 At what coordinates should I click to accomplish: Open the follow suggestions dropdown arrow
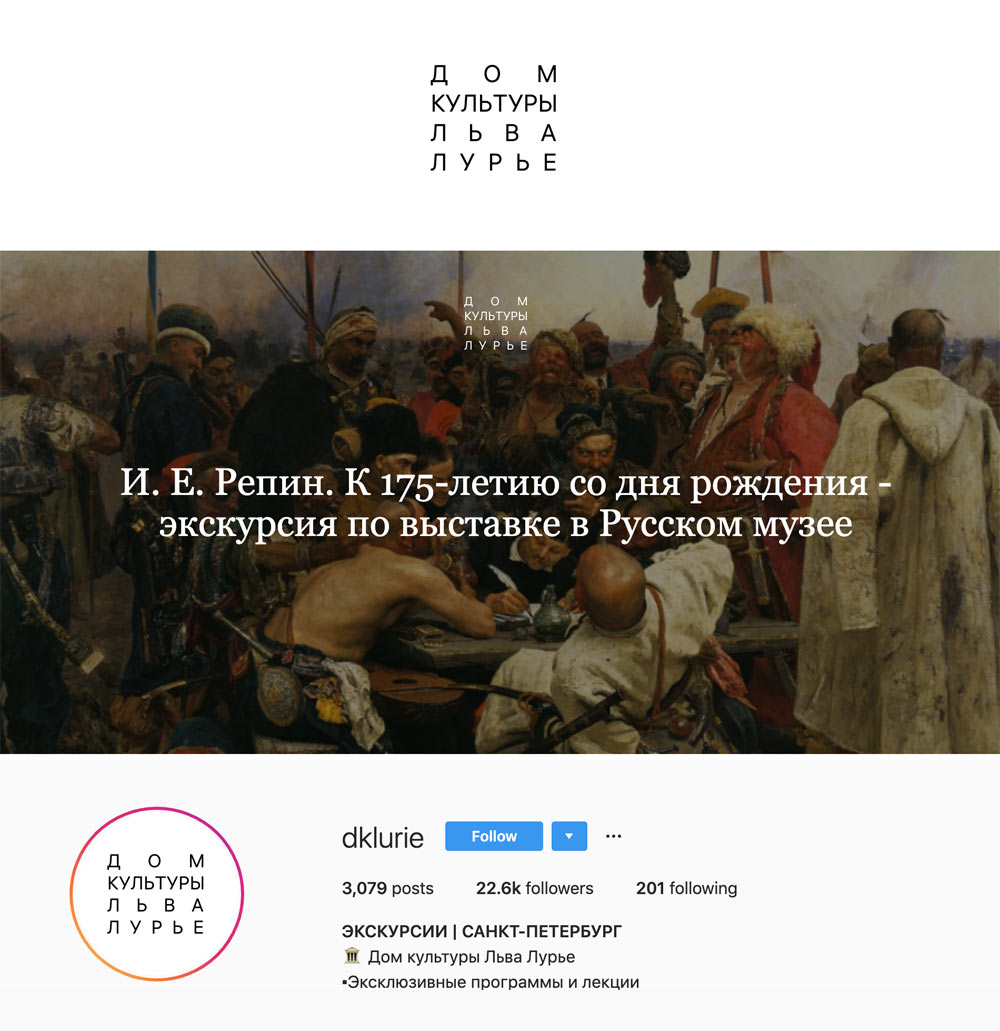(569, 836)
